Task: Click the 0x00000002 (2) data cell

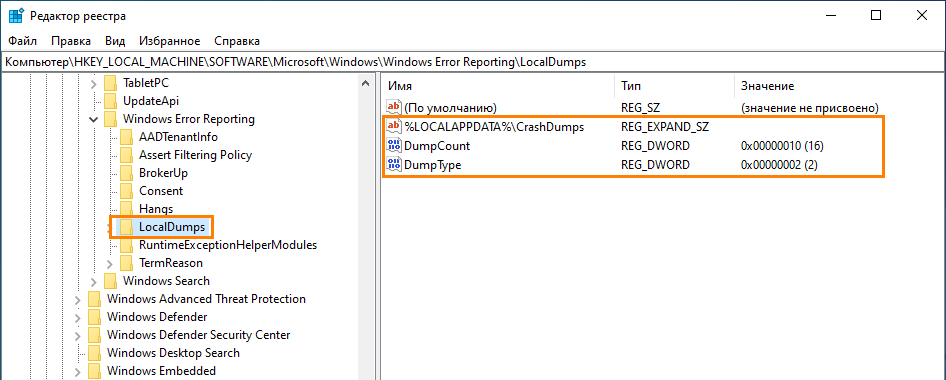Action: [x=779, y=165]
